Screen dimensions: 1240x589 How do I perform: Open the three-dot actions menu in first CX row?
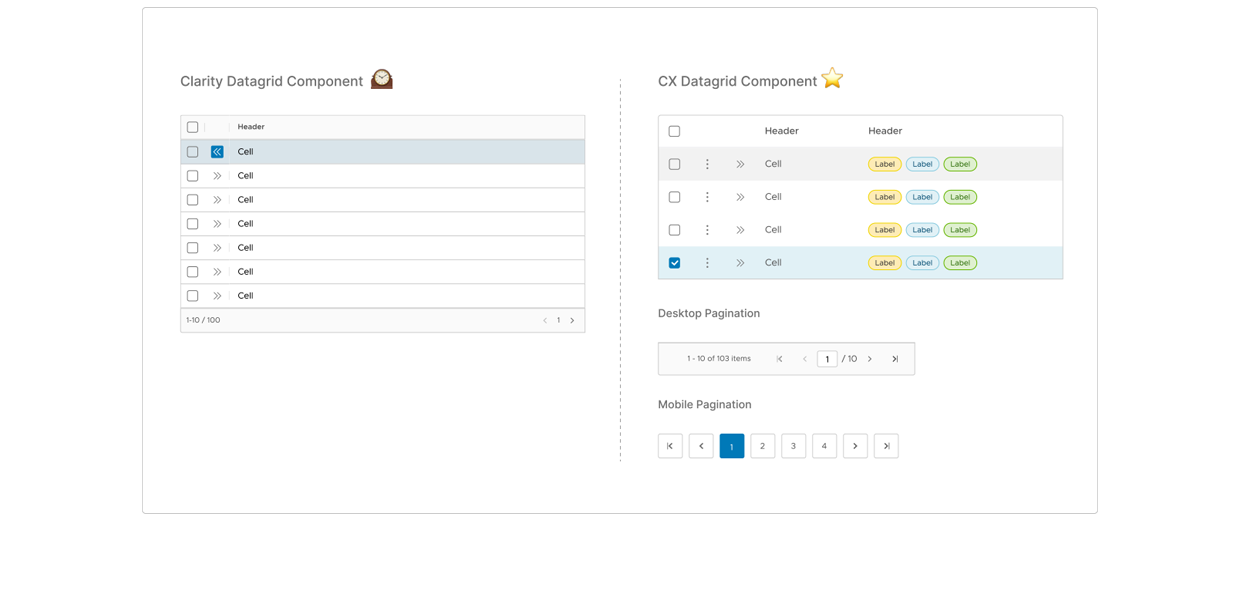(x=707, y=164)
